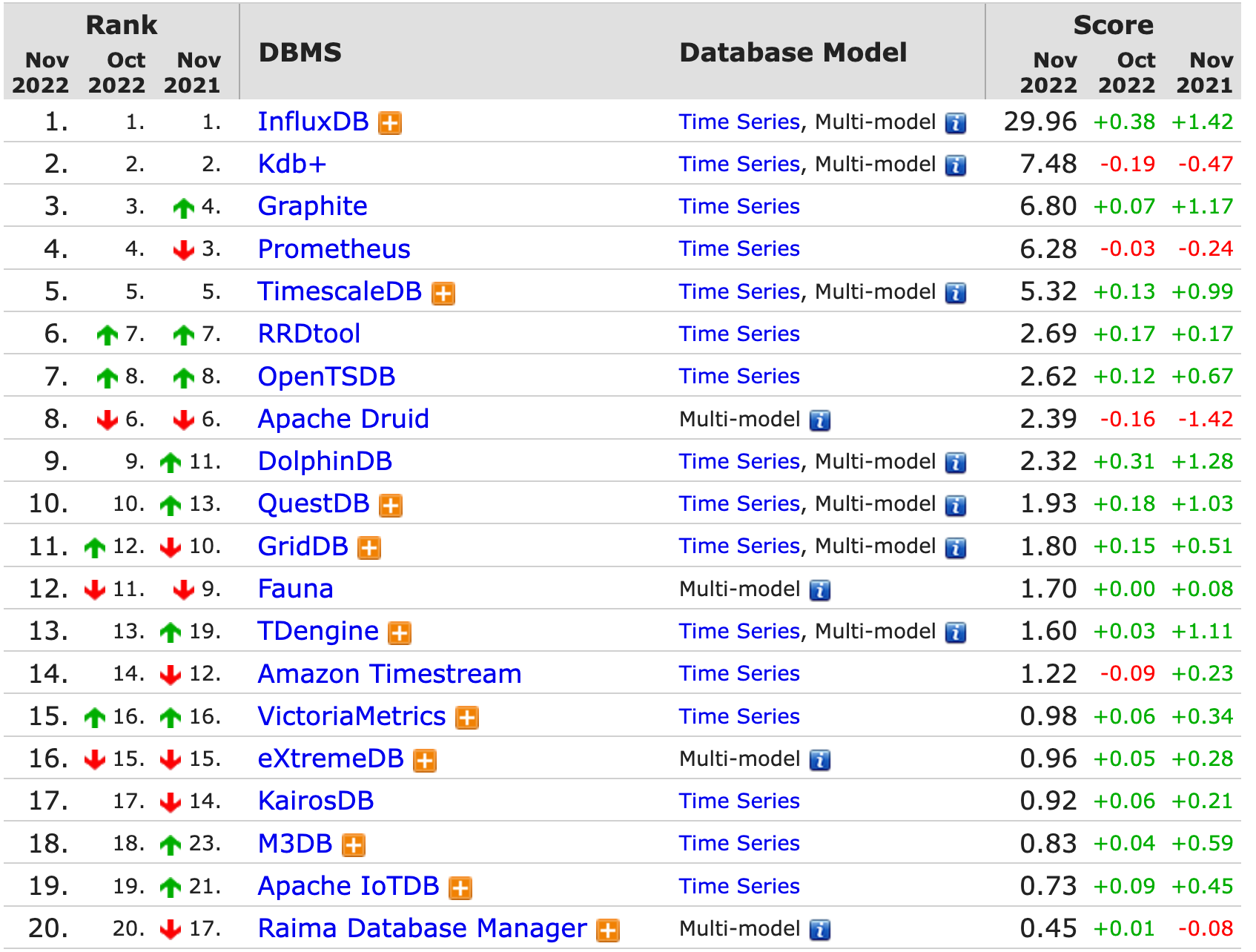This screenshot has height=952, width=1256.
Task: Click the multi-model info icon in eXtremeDB row
Action: (820, 760)
